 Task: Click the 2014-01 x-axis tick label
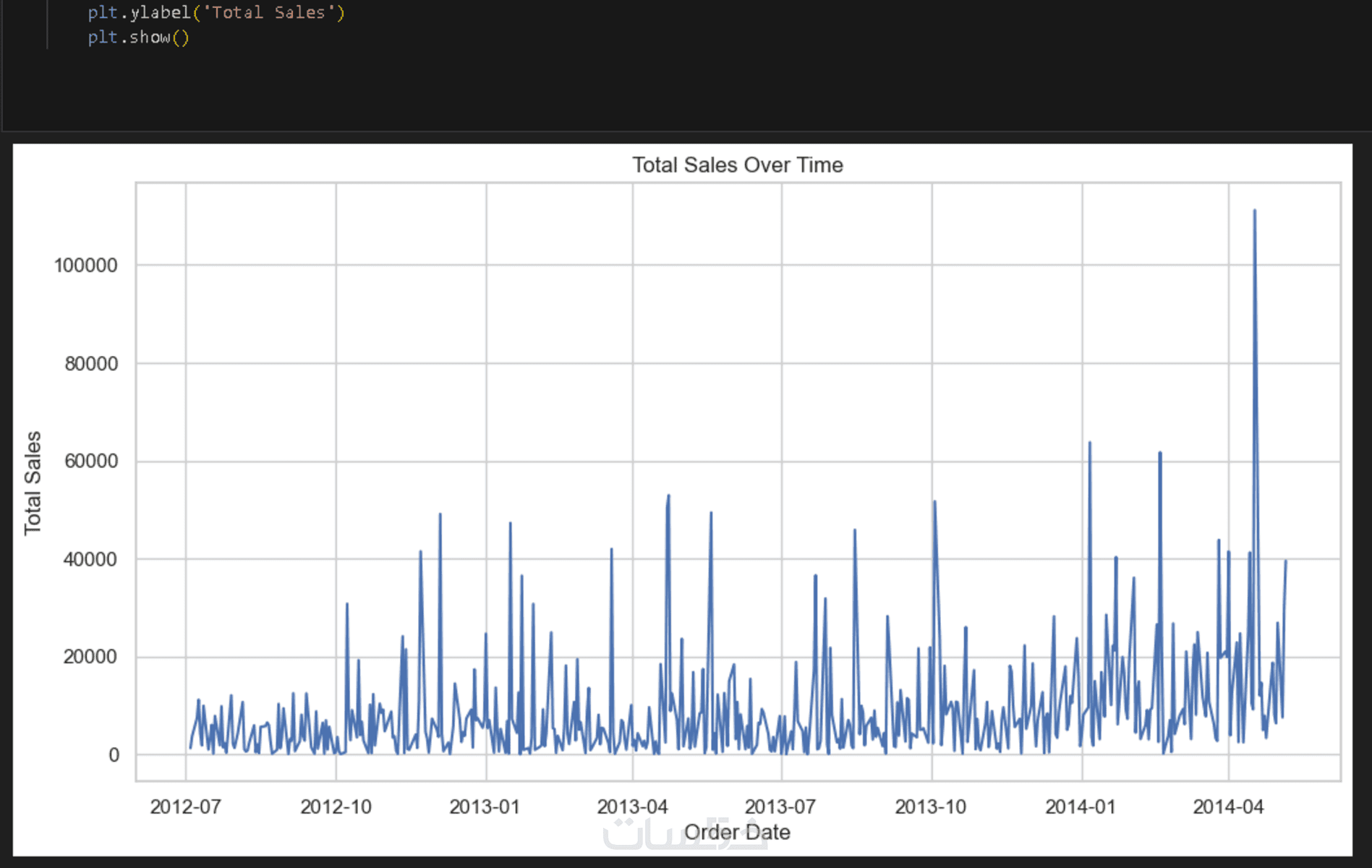[x=1081, y=807]
